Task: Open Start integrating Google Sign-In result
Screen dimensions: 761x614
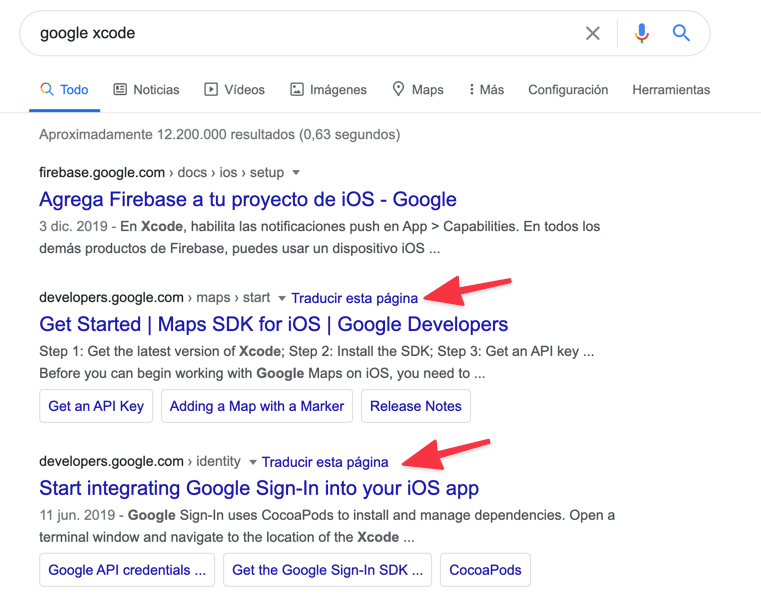Action: (259, 488)
